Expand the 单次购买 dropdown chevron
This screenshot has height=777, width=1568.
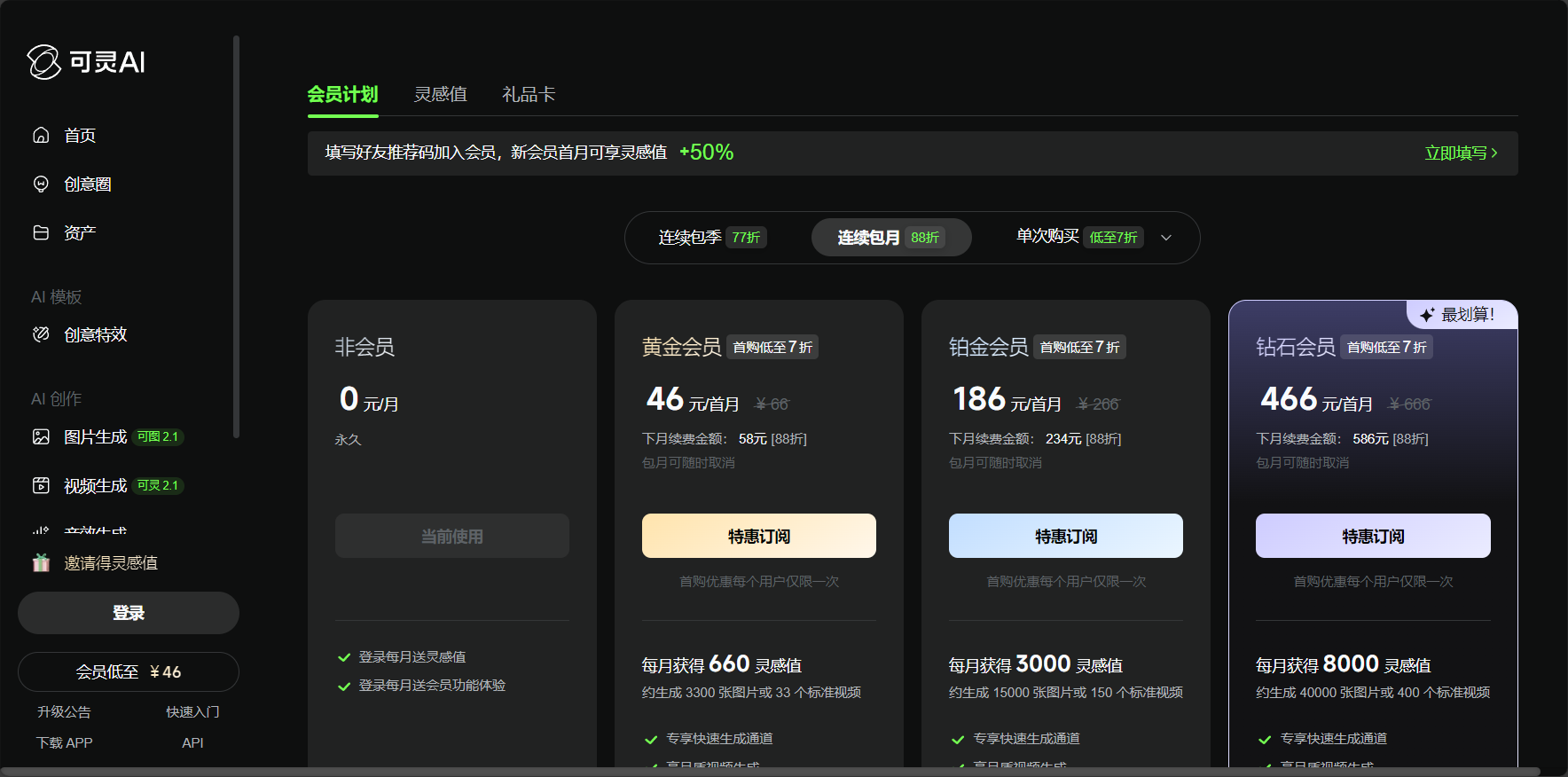pyautogui.click(x=1166, y=238)
